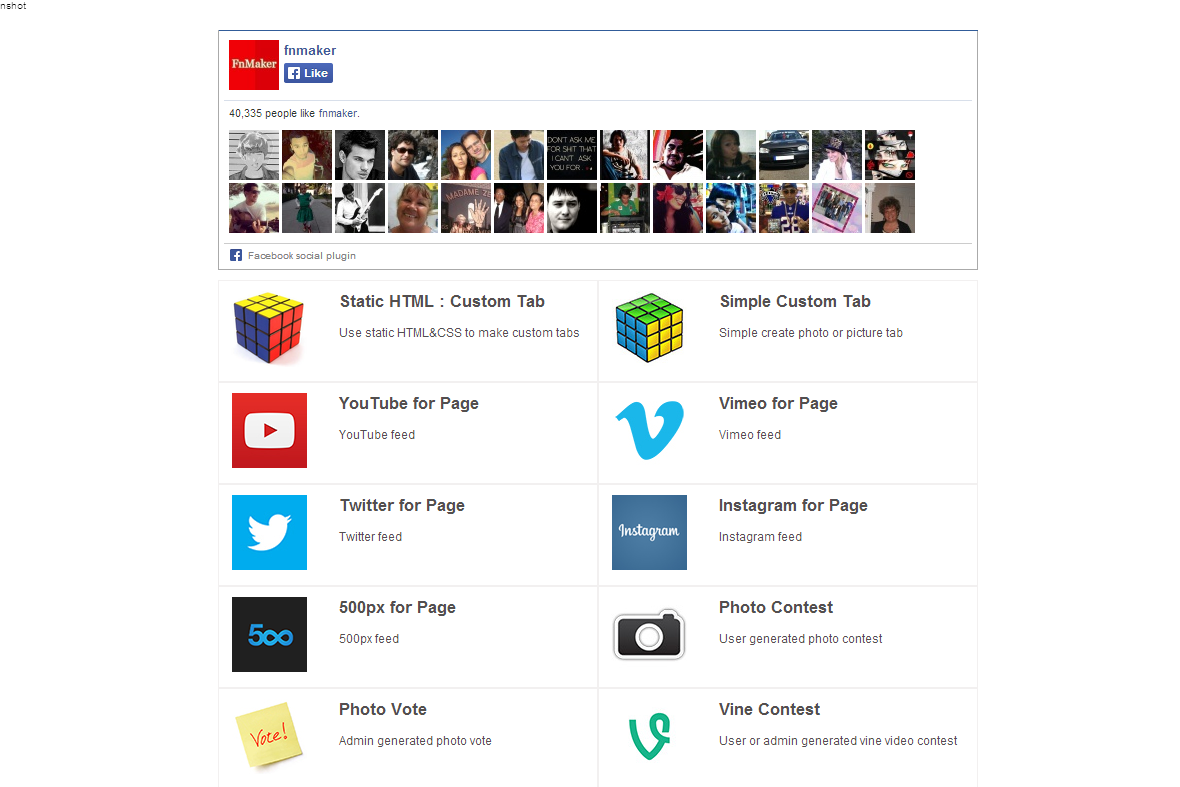
Task: Click 'User generated photo contest' text
Action: (801, 639)
